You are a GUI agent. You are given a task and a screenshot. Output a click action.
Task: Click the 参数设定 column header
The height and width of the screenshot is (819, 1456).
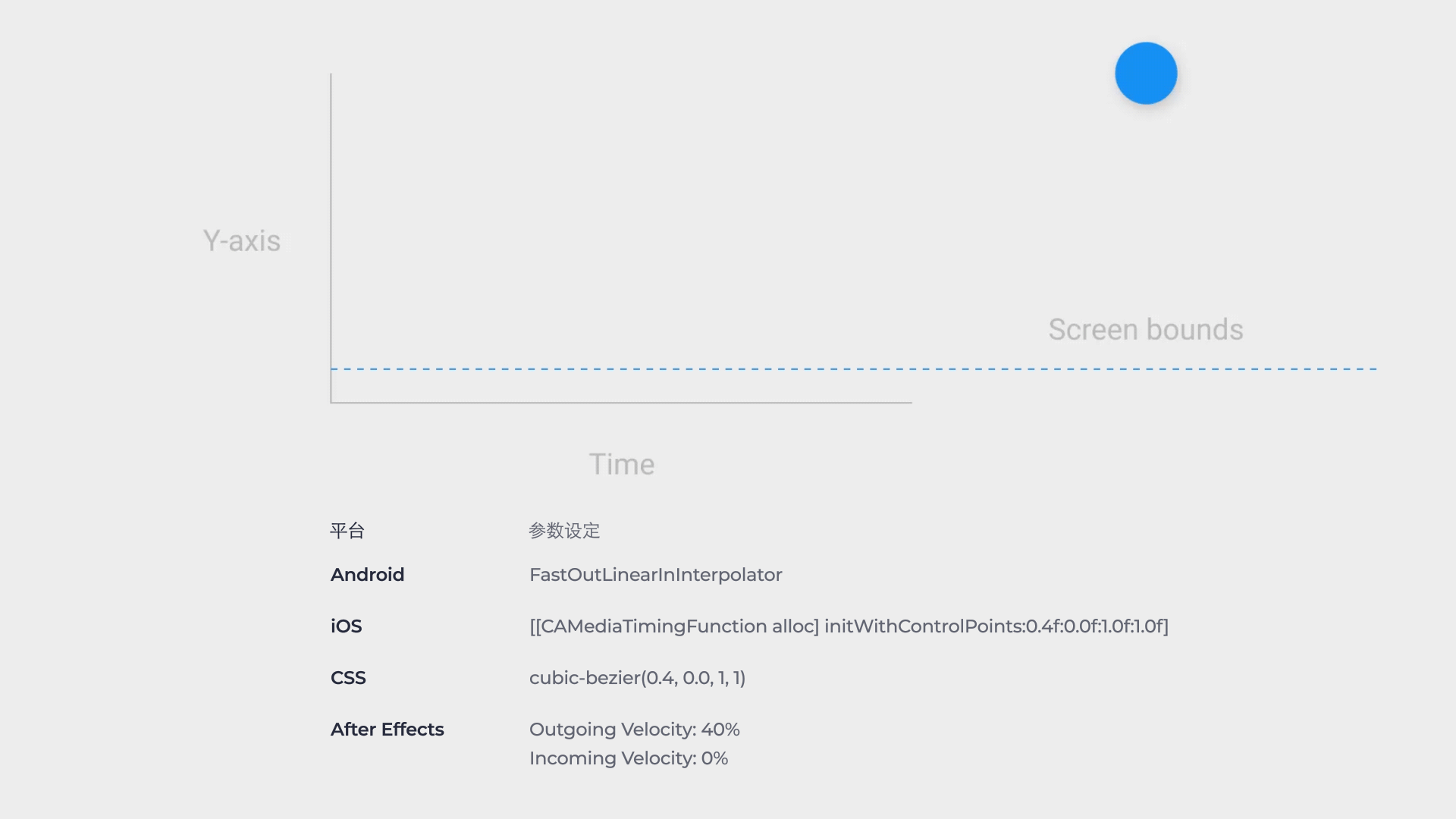[564, 531]
